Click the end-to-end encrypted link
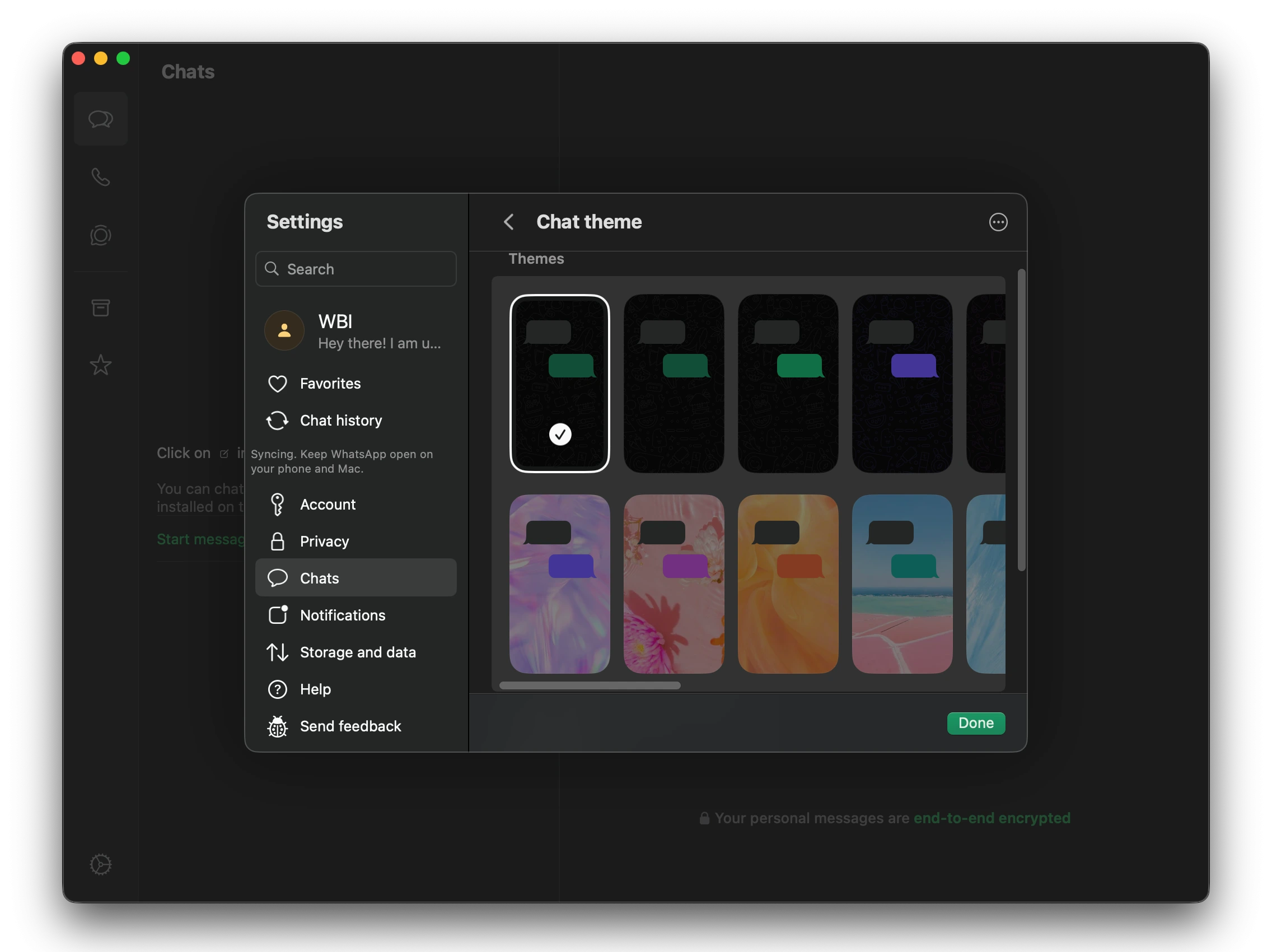The height and width of the screenshot is (952, 1272). coord(992,818)
